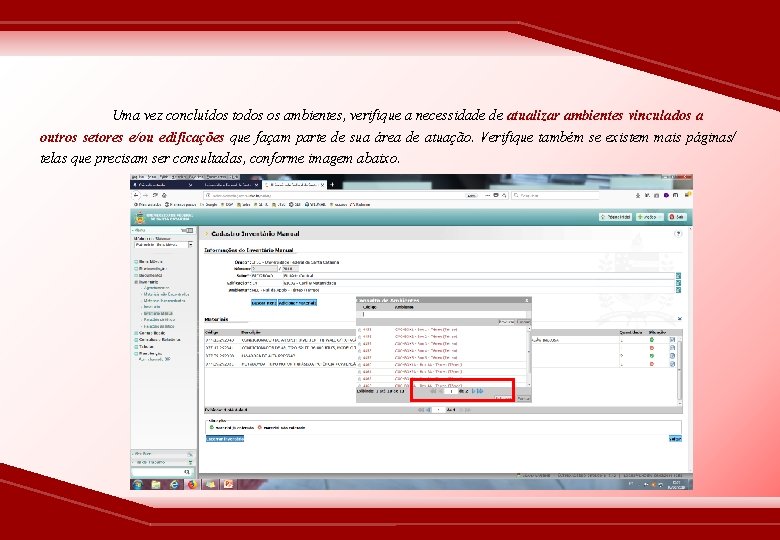780x540 pixels.
Task: Open the module selection dropdown in sidebar
Action: tap(191, 245)
